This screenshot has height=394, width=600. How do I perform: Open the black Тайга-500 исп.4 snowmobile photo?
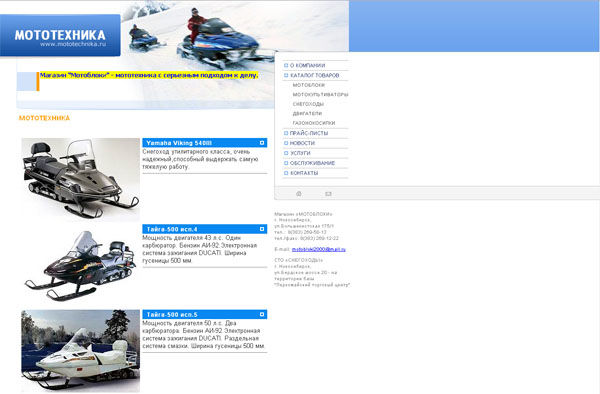pos(80,265)
